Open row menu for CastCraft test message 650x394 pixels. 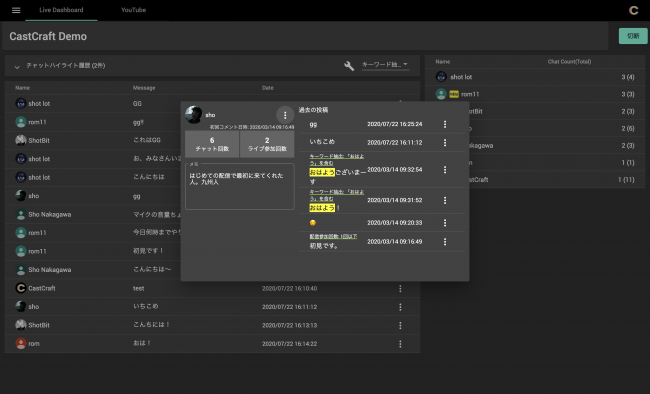400,288
